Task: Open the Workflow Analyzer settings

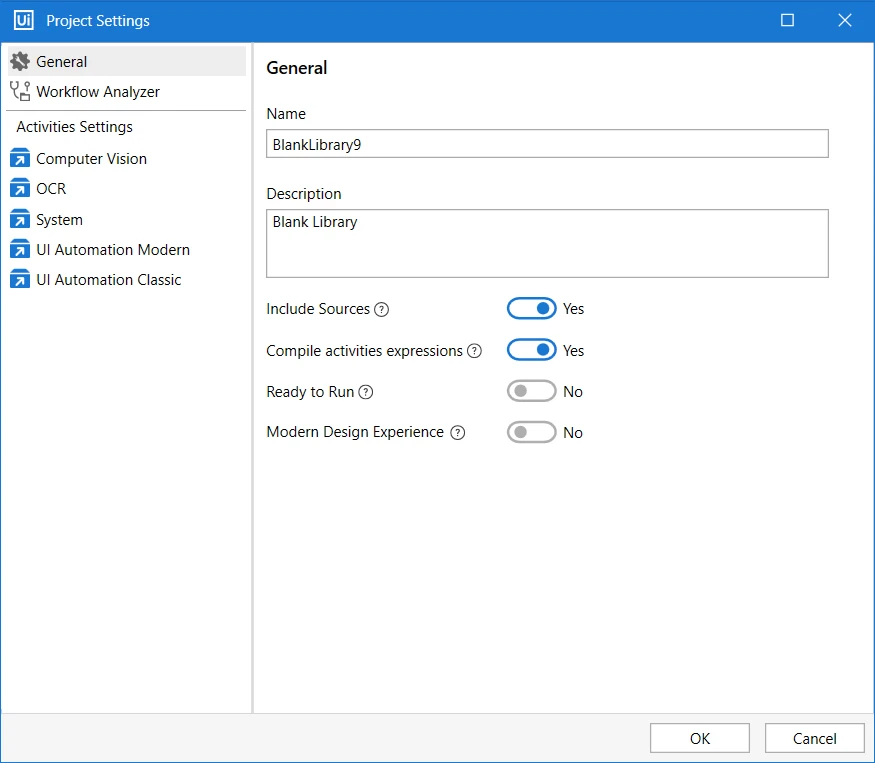Action: [x=127, y=92]
